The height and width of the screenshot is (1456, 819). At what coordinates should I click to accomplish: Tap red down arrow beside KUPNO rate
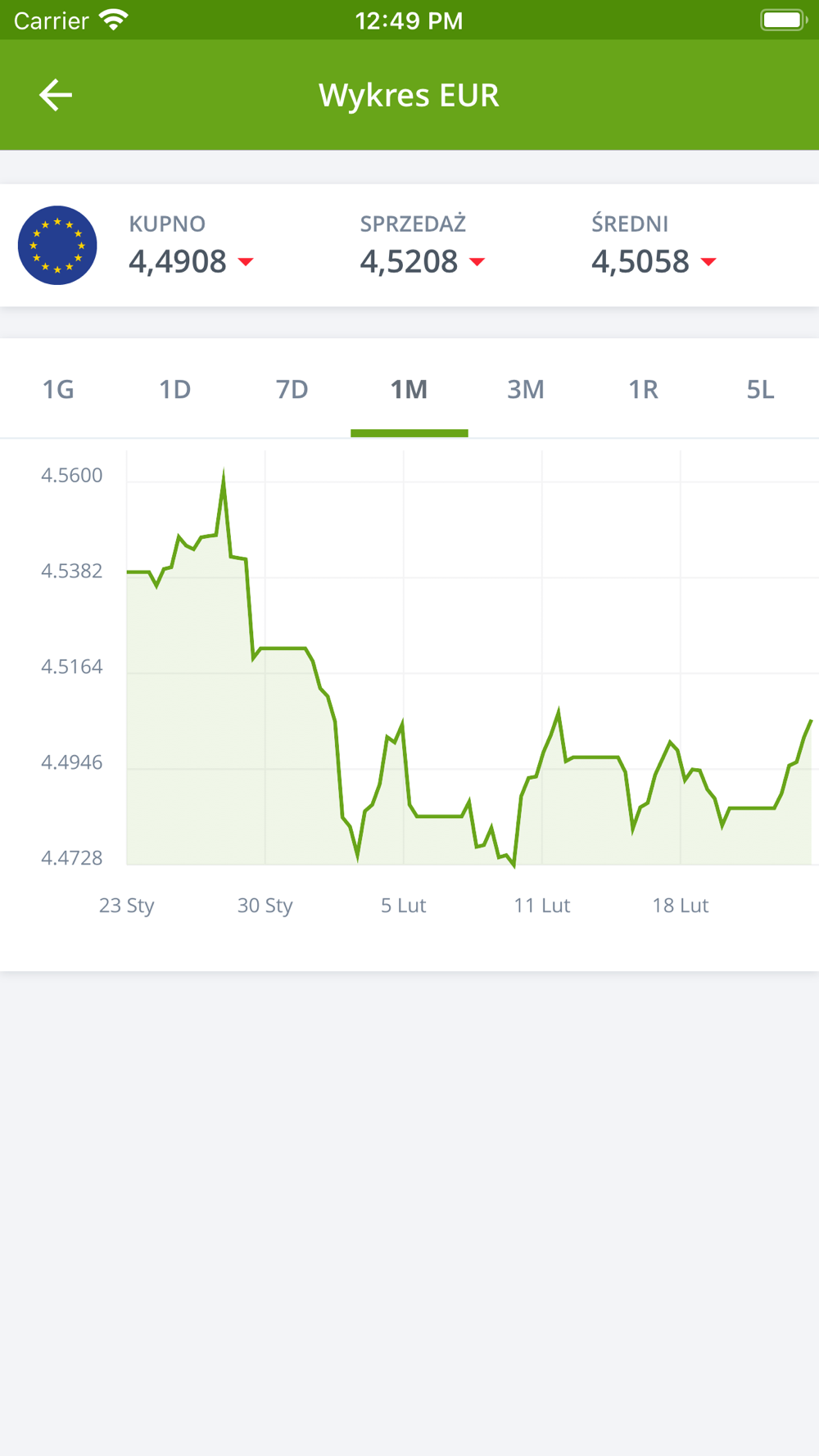point(246,262)
